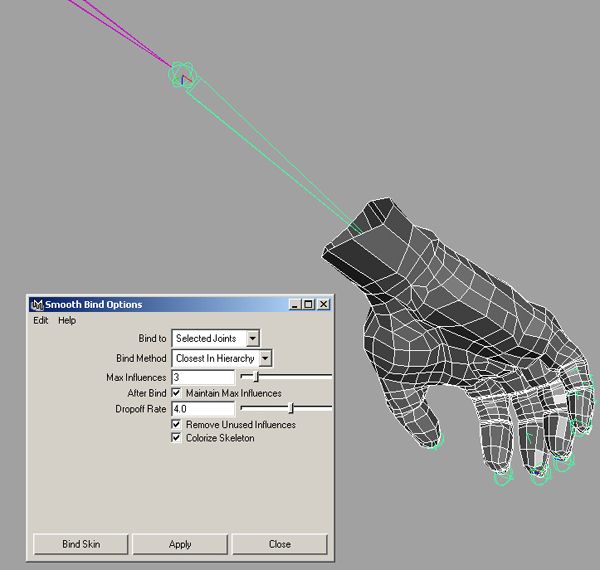Click the Apply button
The height and width of the screenshot is (570, 600).
tap(180, 544)
